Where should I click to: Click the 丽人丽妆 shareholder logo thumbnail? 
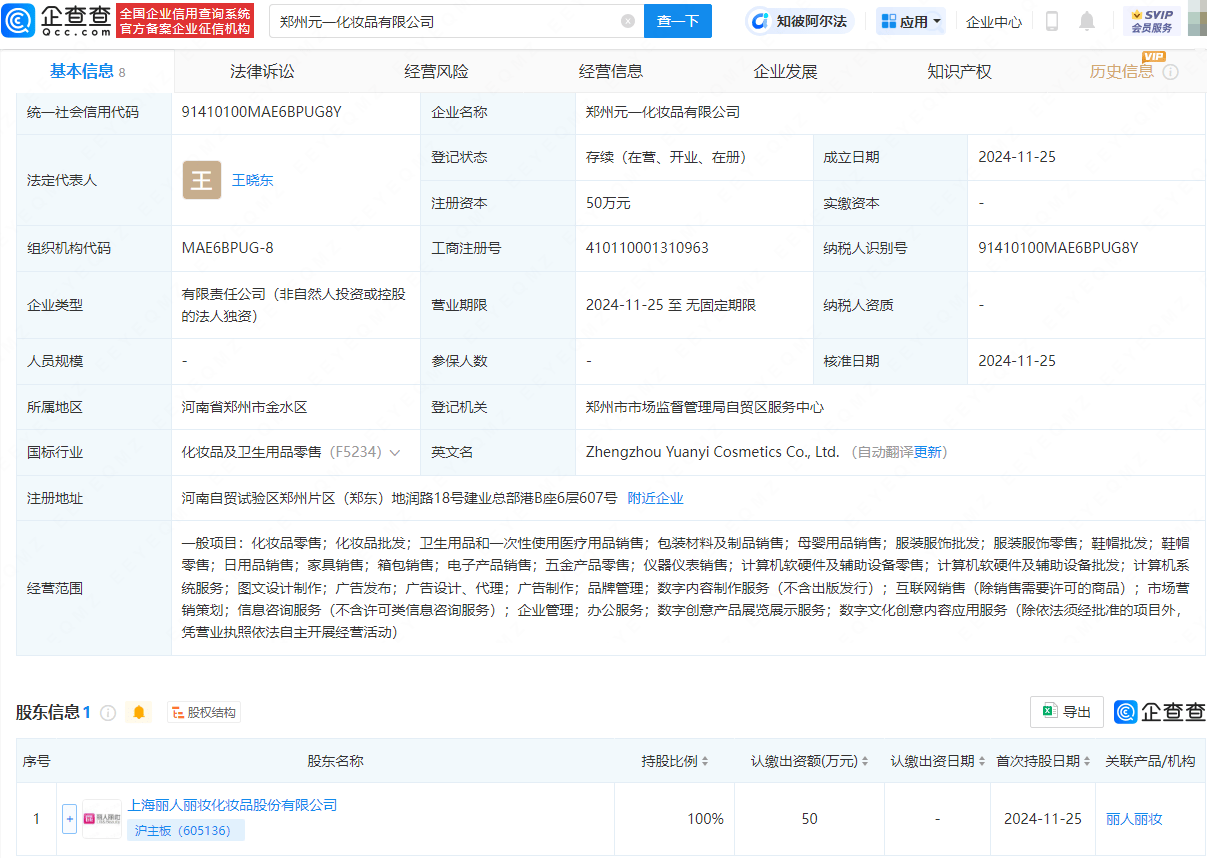click(102, 819)
